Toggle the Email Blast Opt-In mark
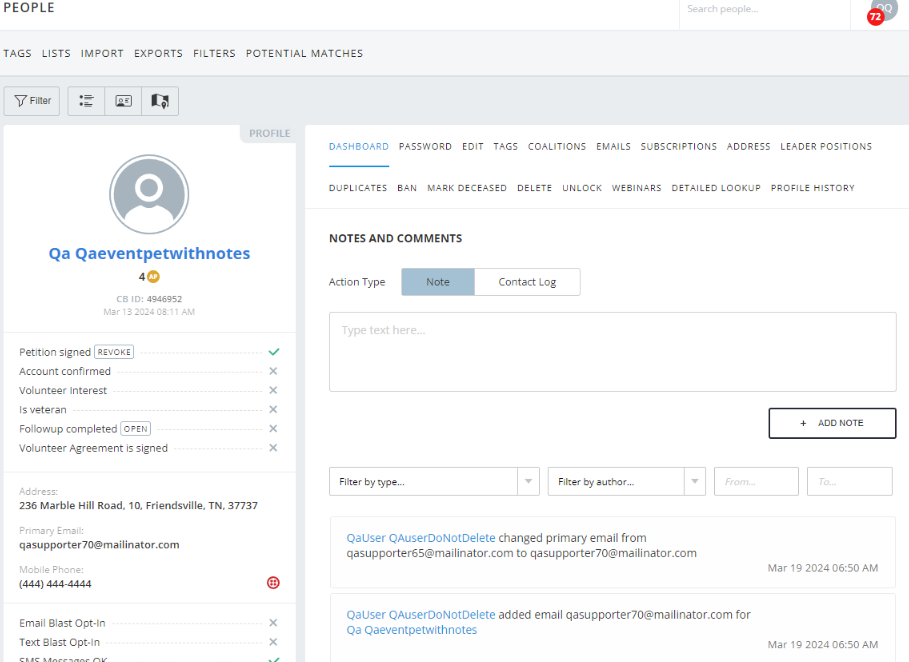The width and height of the screenshot is (909, 662). coord(273,623)
